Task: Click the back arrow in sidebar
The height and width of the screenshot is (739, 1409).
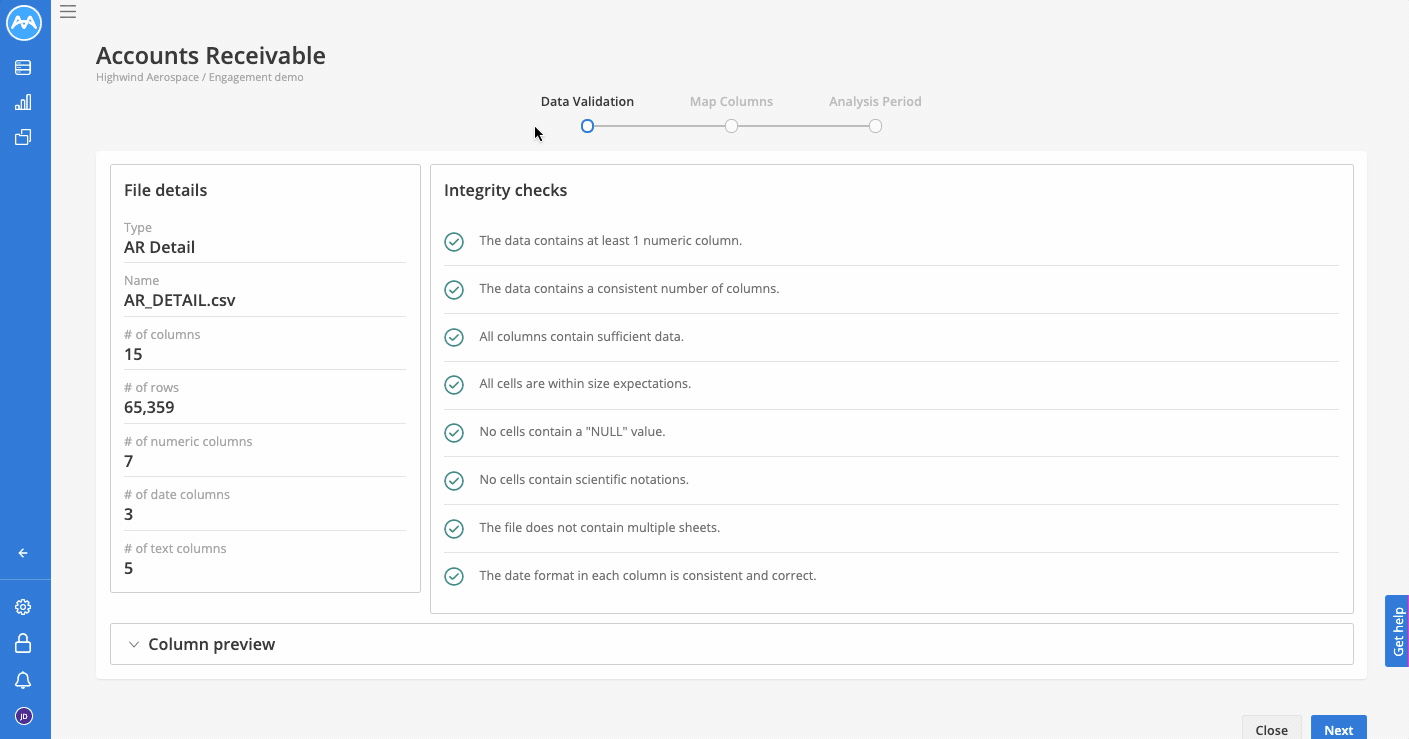Action: pos(23,553)
